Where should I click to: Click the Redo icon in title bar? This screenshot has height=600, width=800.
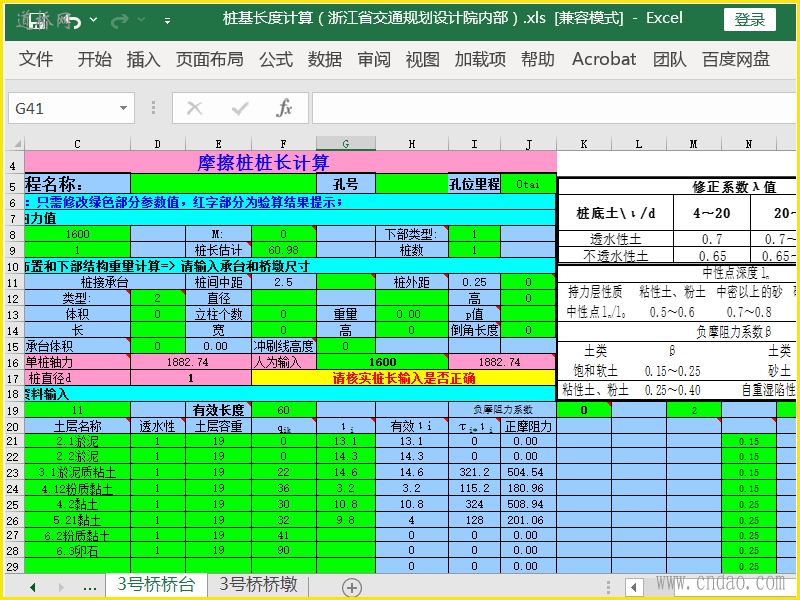(x=120, y=21)
